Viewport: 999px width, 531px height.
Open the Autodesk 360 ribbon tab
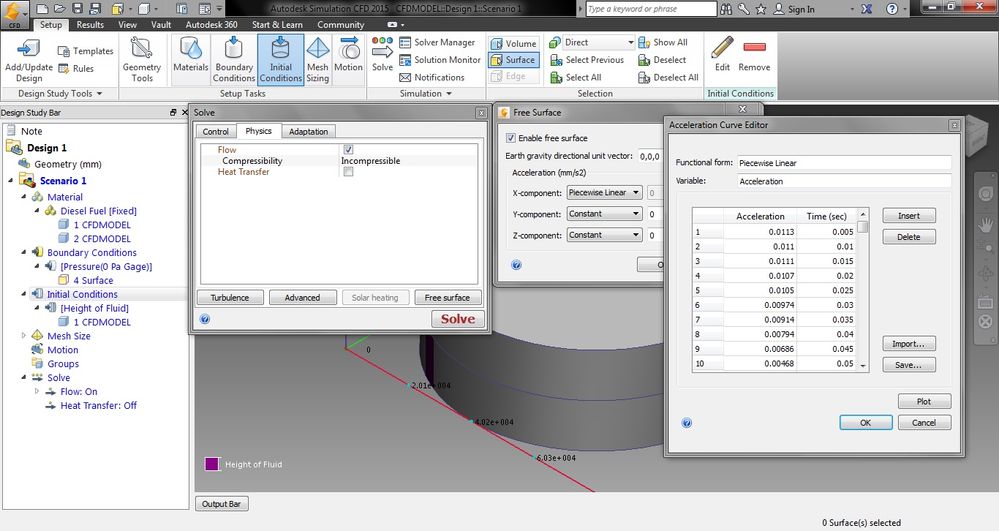pyautogui.click(x=212, y=25)
